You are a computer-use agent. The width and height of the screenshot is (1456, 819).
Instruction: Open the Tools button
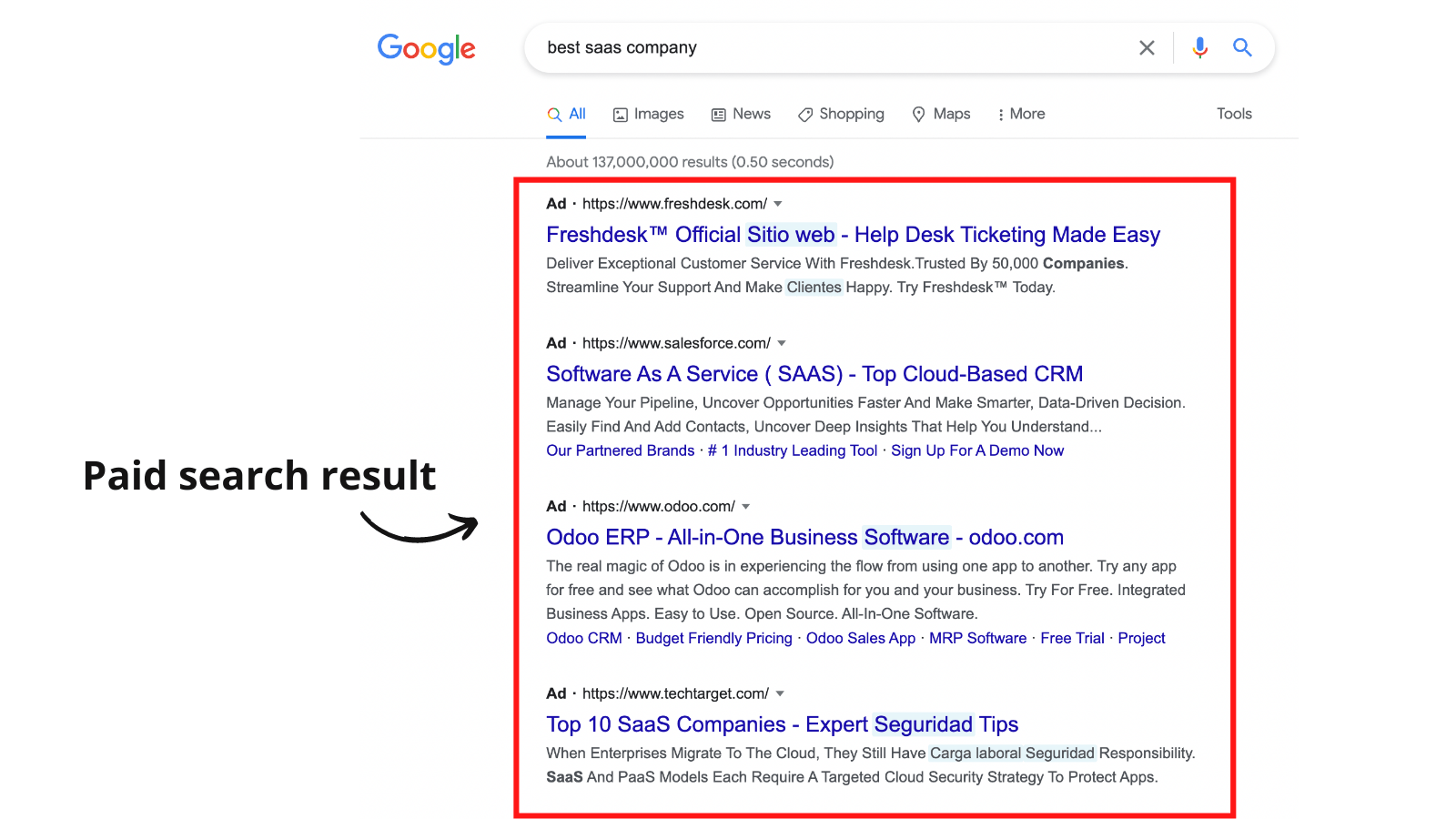(x=1234, y=114)
